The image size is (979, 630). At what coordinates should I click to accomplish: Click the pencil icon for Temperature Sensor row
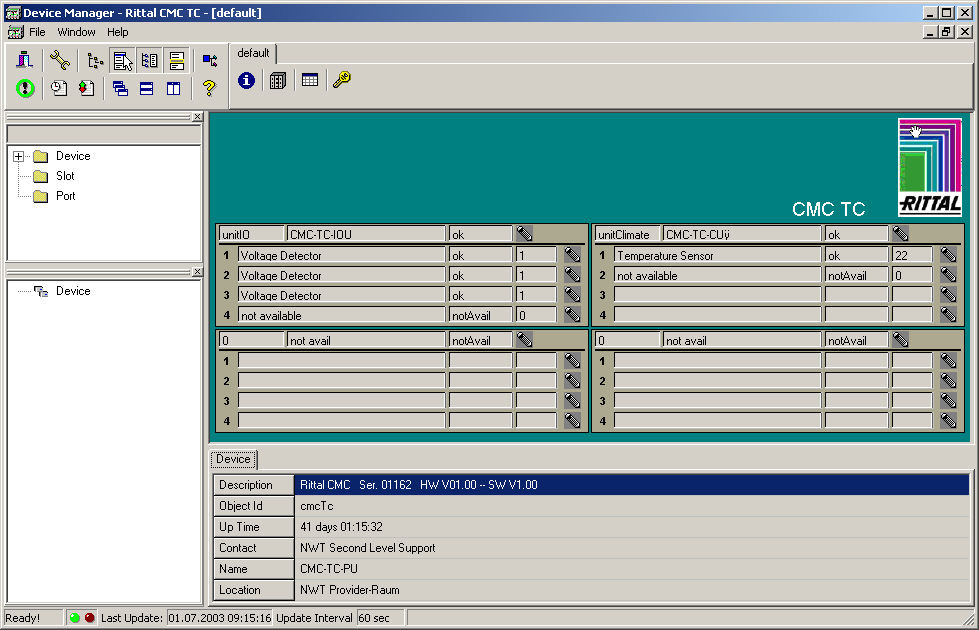948,255
